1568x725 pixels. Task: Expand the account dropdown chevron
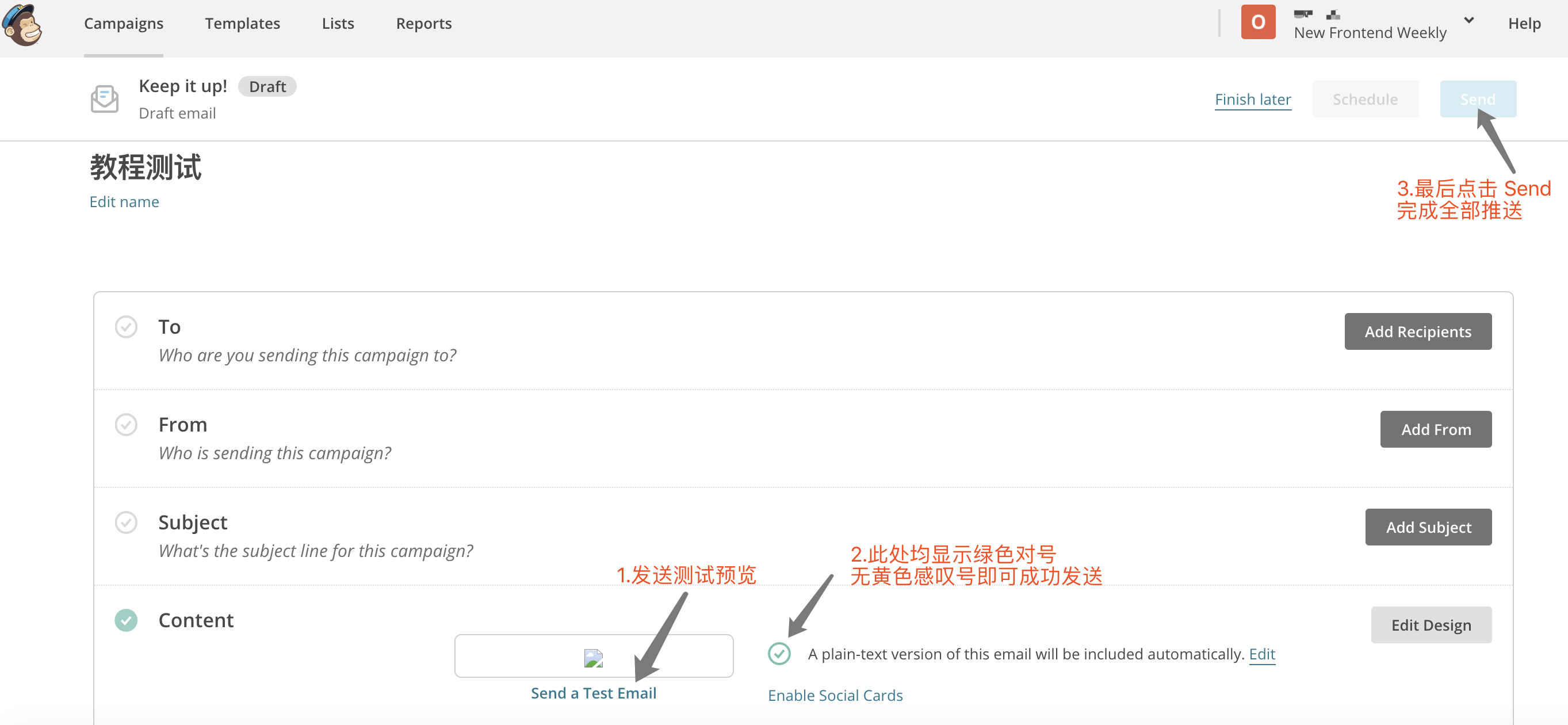pos(1469,21)
